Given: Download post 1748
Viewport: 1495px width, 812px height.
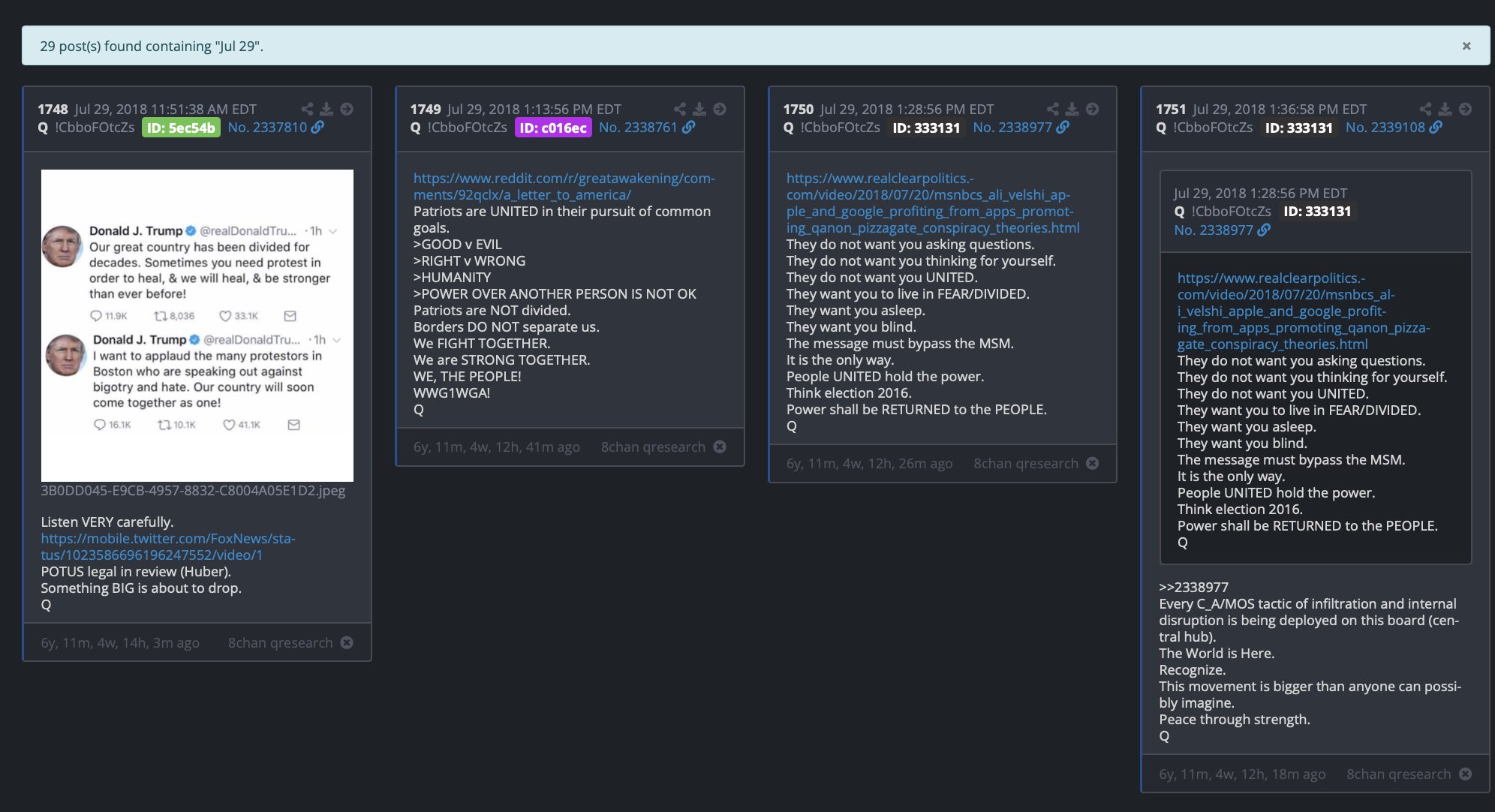Looking at the screenshot, I should coord(326,109).
